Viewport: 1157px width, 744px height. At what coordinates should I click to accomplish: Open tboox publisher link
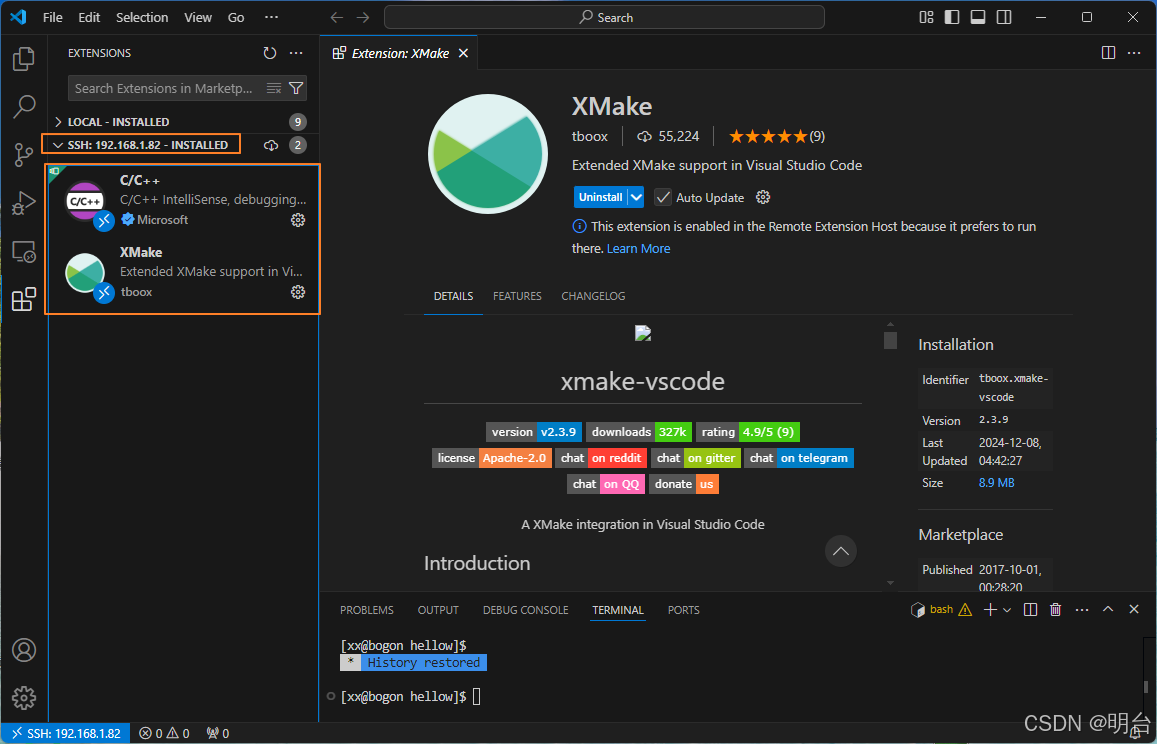tap(590, 136)
